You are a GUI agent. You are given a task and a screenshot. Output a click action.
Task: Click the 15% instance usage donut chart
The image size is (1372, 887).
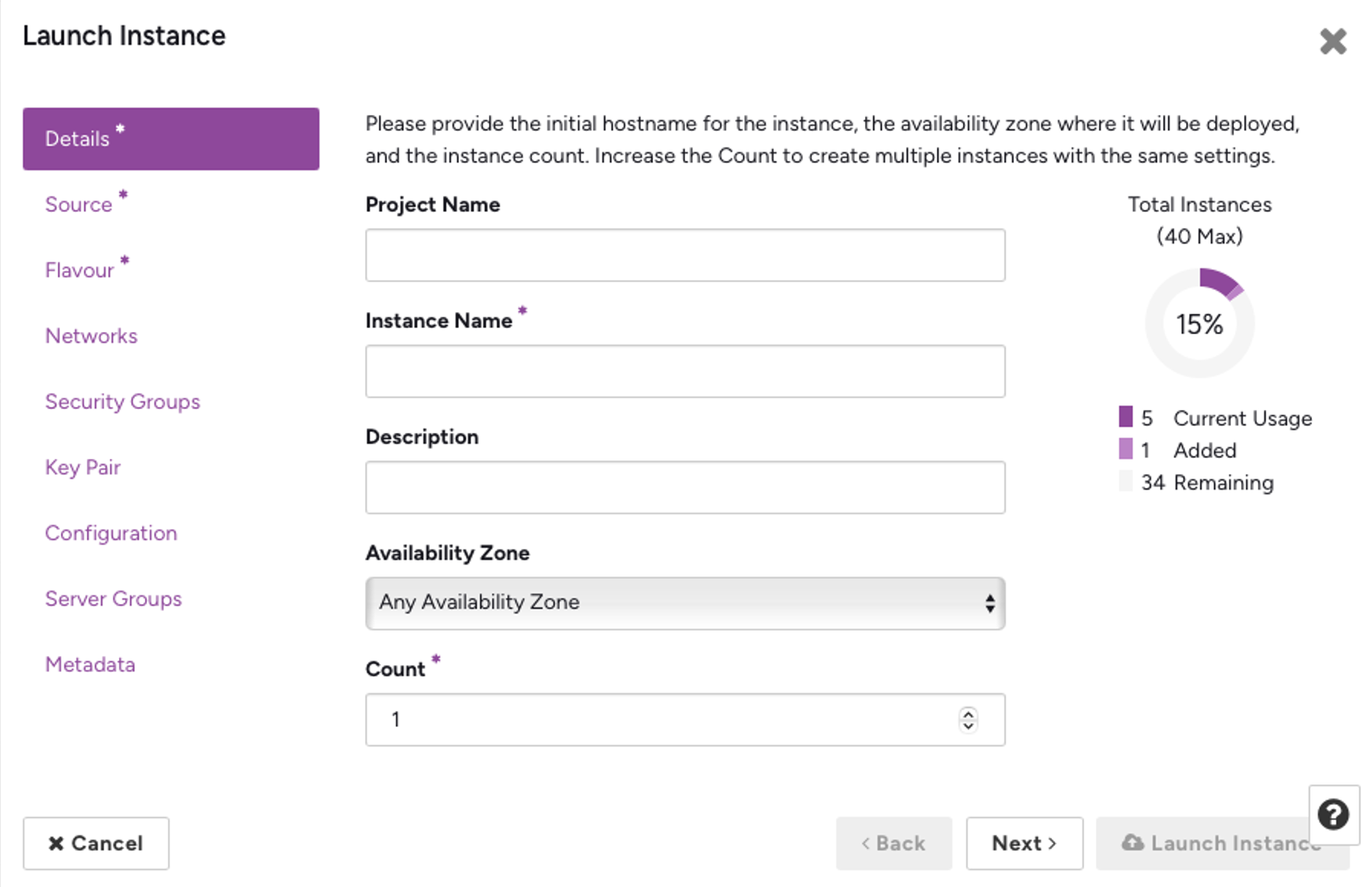(x=1199, y=323)
